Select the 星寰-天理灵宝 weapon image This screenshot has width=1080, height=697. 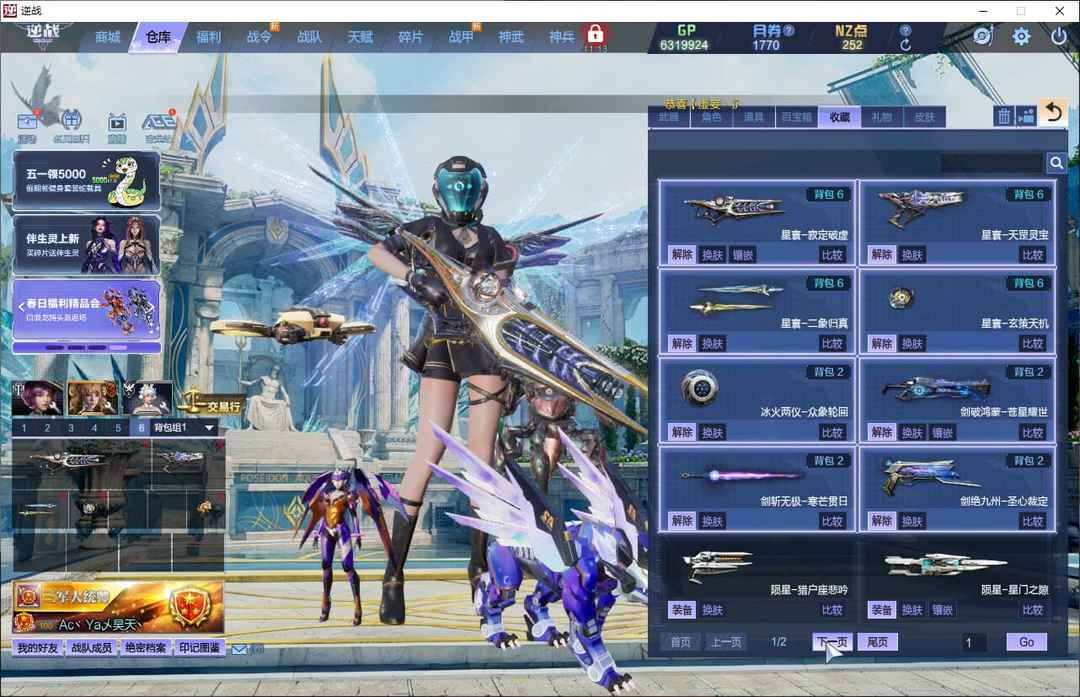pos(922,207)
